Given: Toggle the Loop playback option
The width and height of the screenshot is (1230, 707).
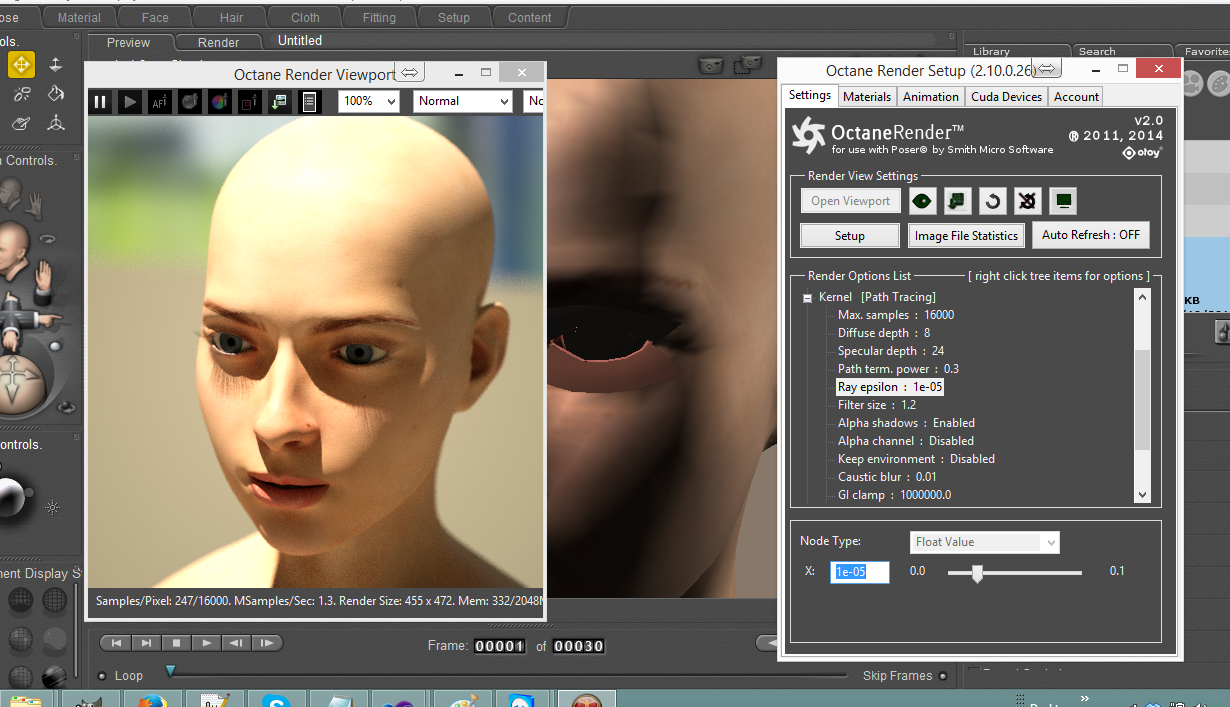Looking at the screenshot, I should click(x=102, y=676).
